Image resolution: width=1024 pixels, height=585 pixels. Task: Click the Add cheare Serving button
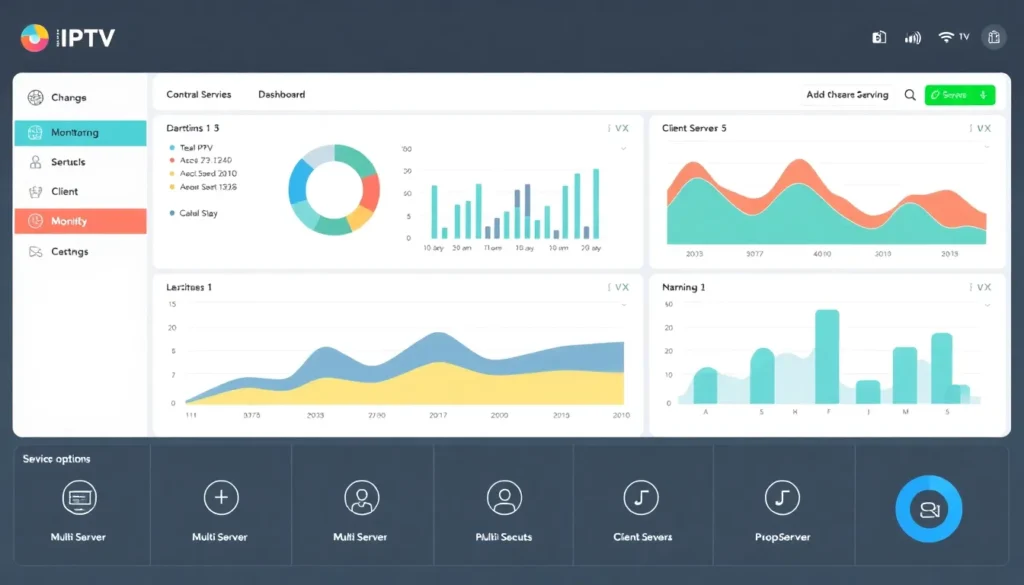click(847, 95)
